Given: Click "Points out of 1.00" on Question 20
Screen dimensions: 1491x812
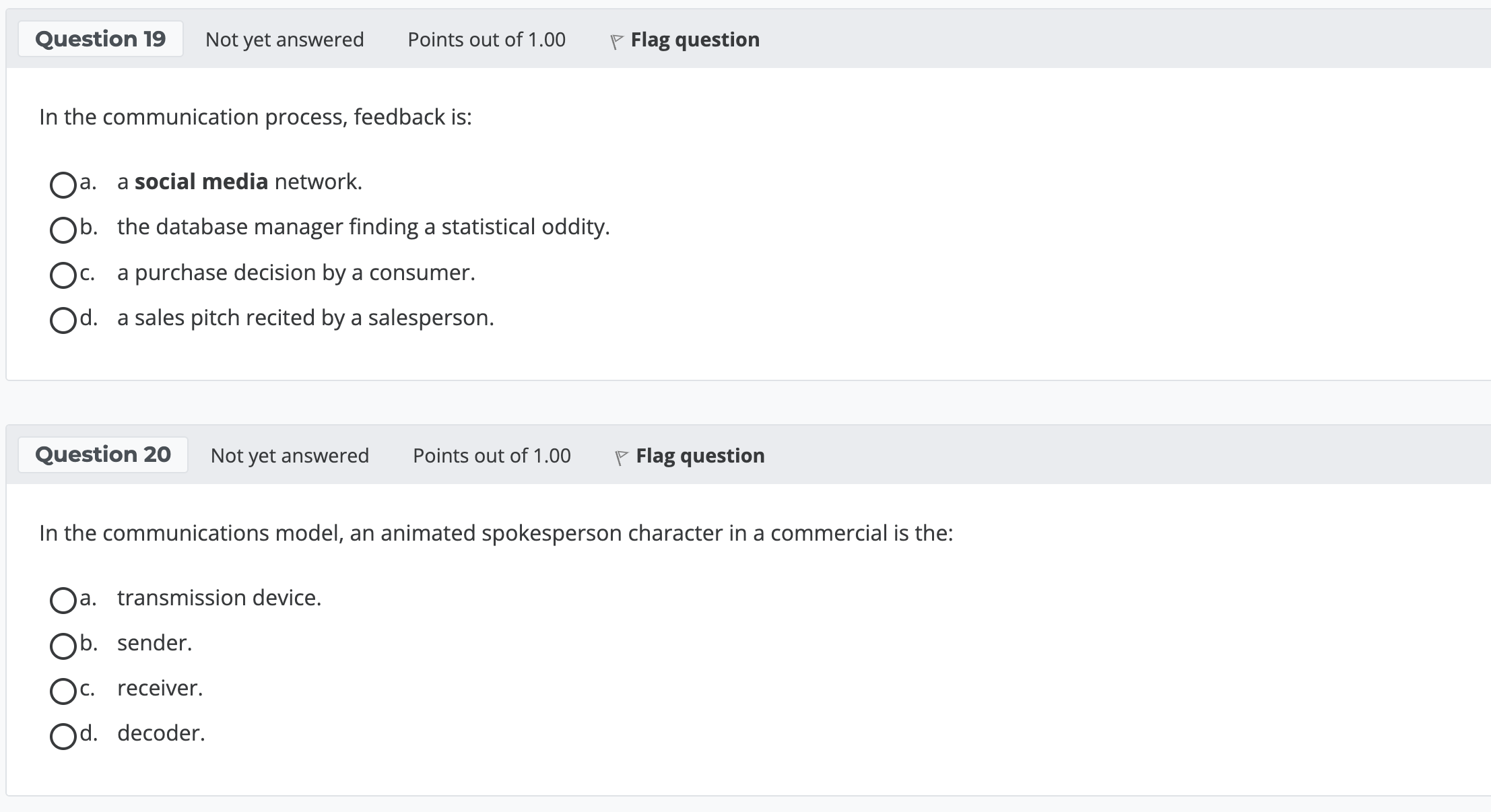Looking at the screenshot, I should point(491,456).
